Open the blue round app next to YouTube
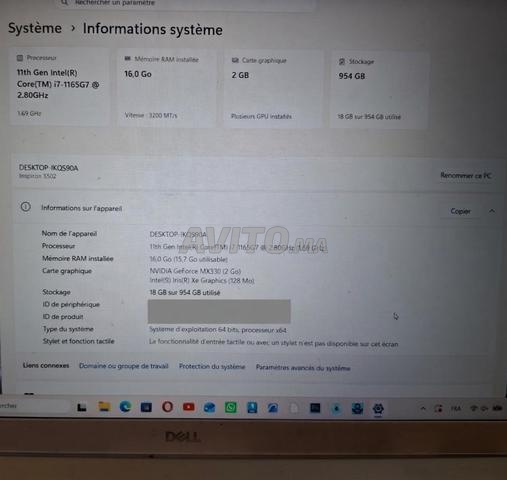Viewport: 507px width, 480px height. click(210, 408)
